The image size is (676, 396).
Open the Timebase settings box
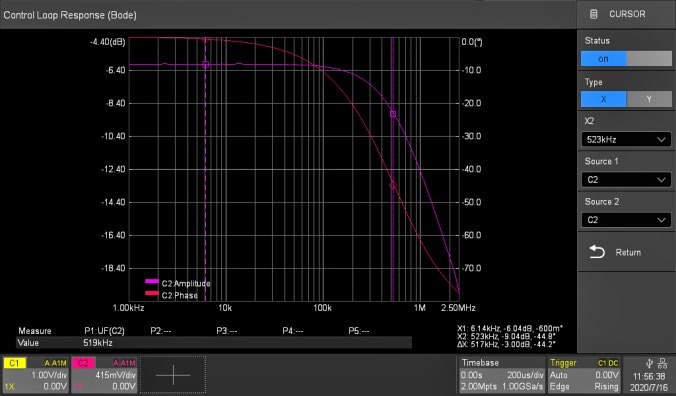click(501, 374)
